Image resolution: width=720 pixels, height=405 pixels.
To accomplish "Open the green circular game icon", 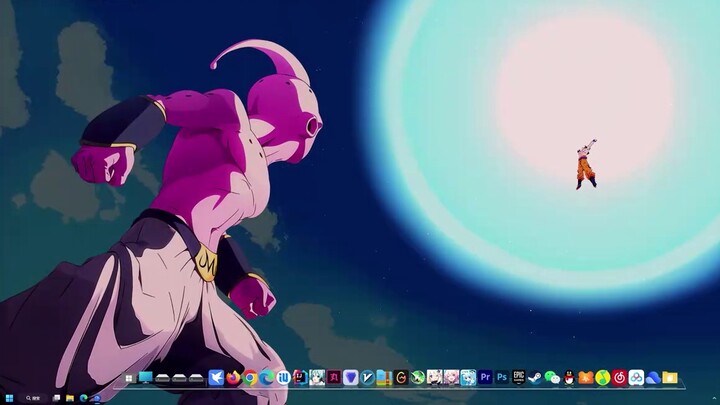I will point(418,377).
